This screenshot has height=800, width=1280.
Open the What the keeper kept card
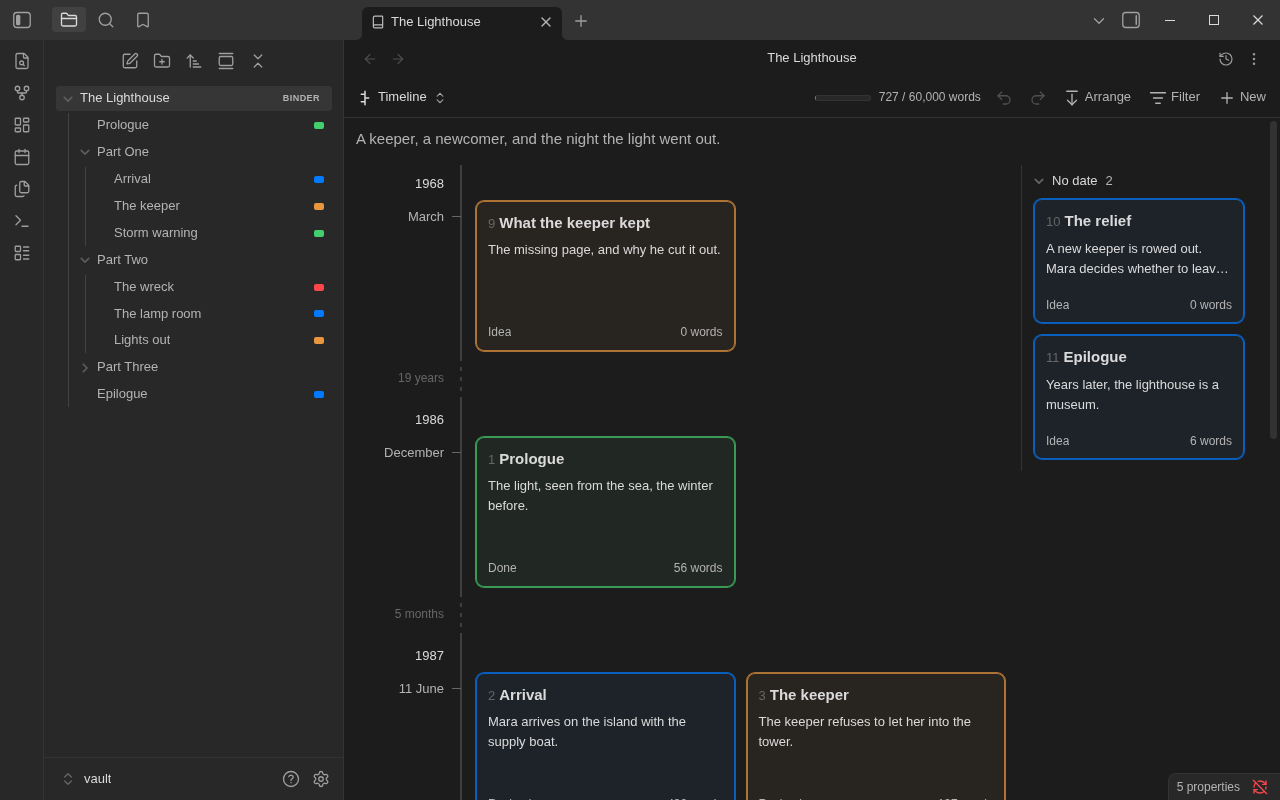click(x=605, y=276)
